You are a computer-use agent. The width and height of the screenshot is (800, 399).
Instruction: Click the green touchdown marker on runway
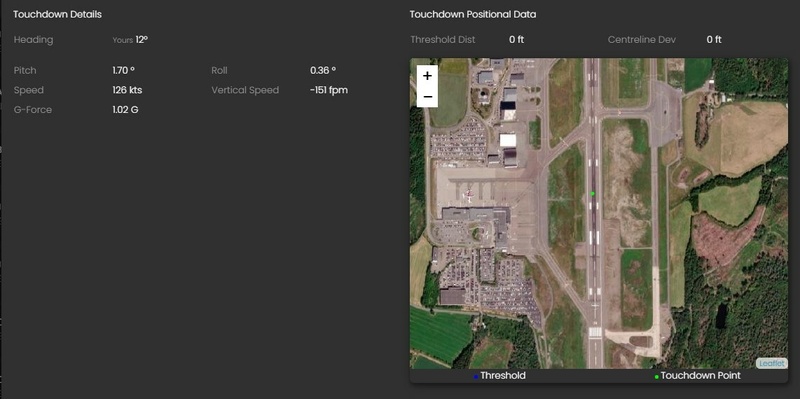coord(593,194)
